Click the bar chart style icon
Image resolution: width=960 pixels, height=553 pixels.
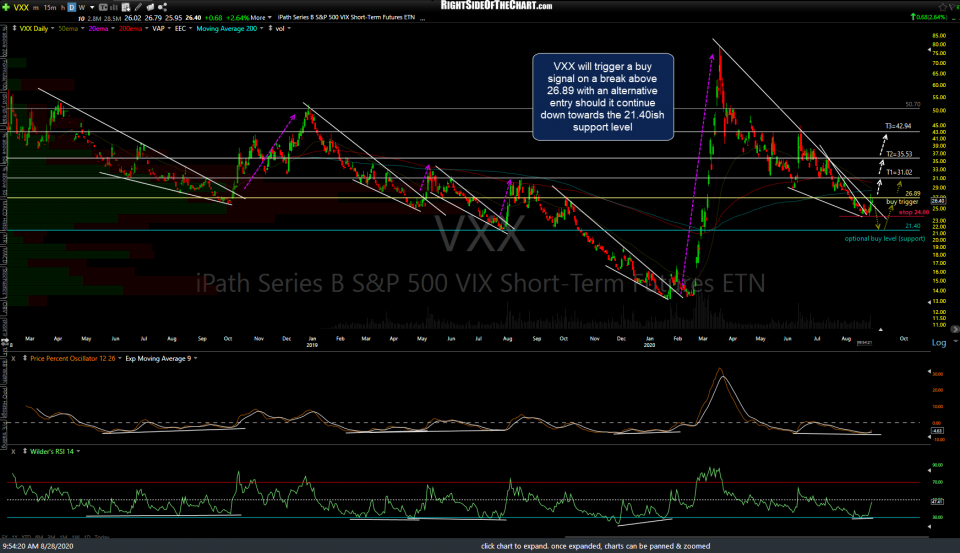click(113, 7)
